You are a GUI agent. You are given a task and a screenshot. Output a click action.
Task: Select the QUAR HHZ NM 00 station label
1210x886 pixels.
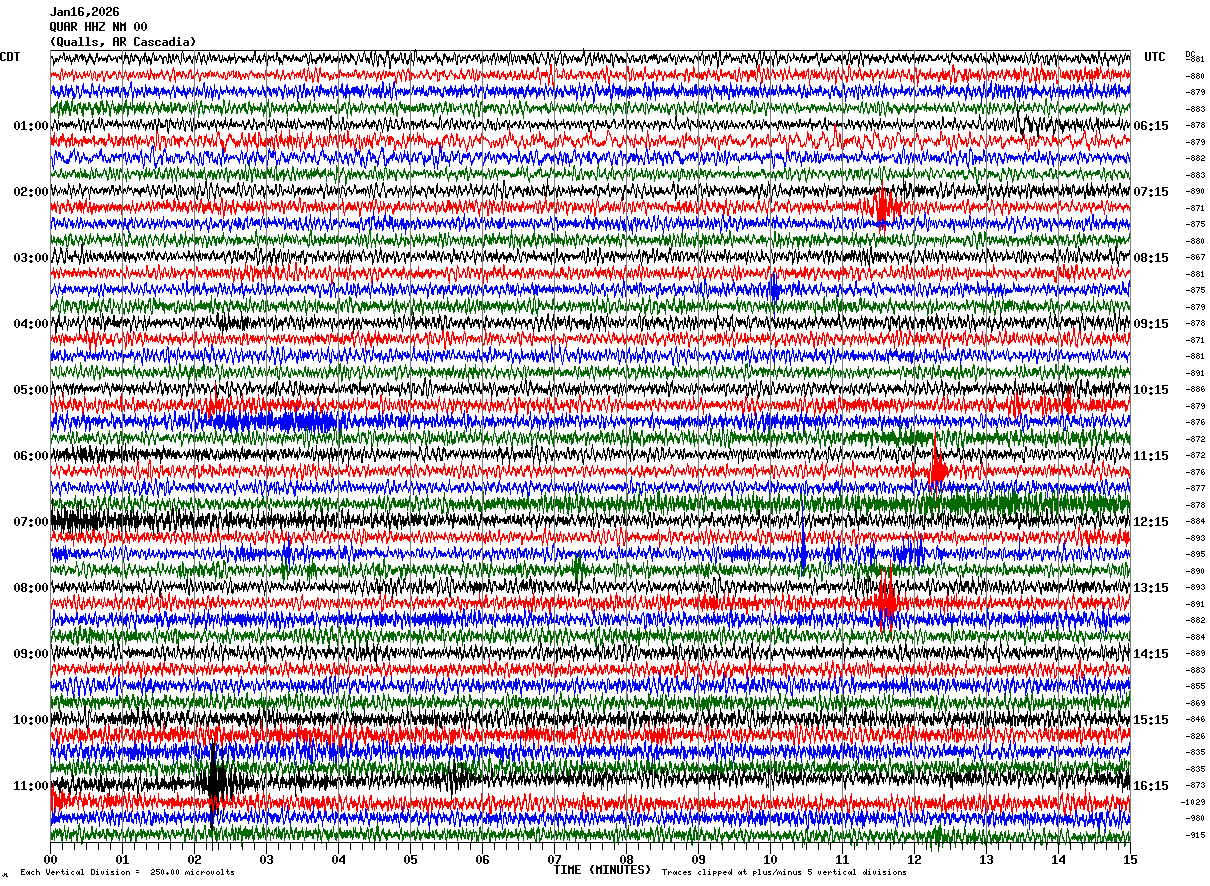(98, 27)
